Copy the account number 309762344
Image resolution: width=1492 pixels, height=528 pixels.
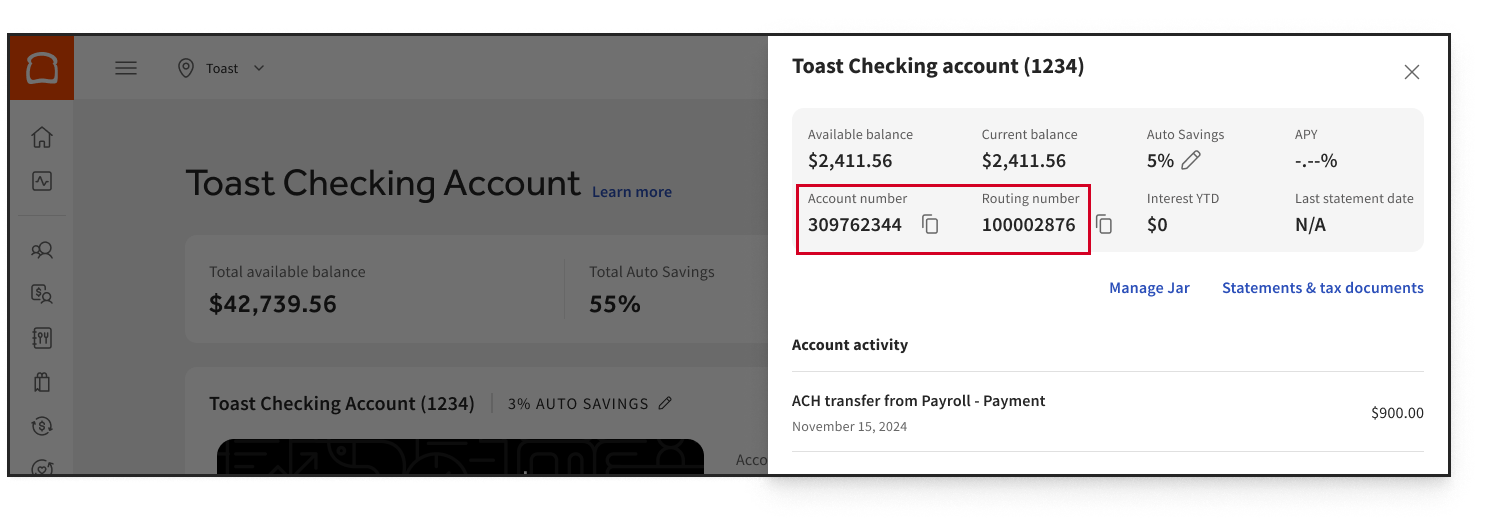pos(930,225)
